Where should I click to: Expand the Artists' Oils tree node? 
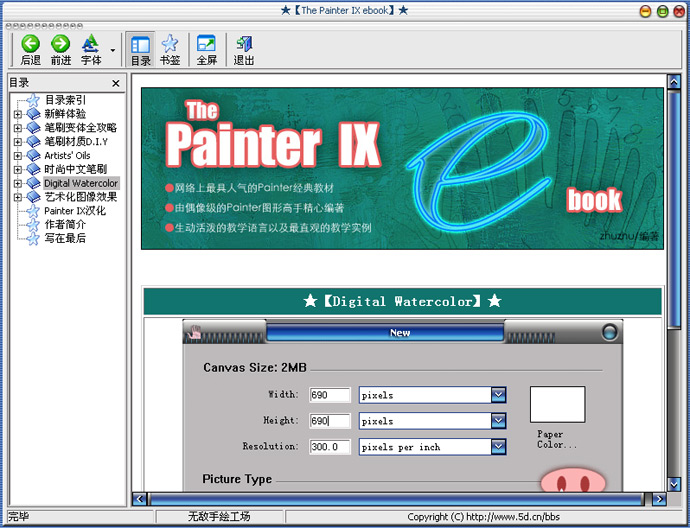(18, 156)
